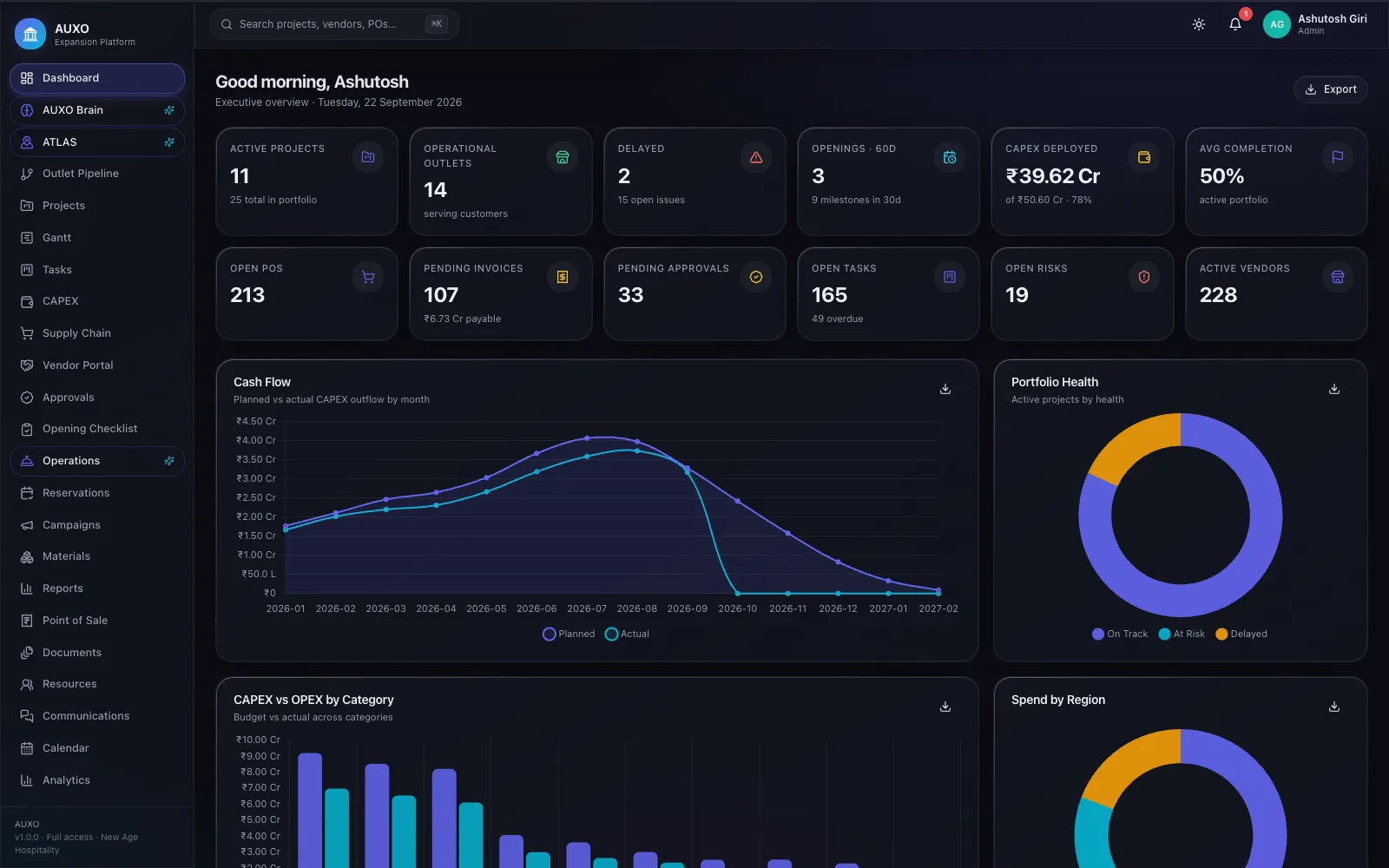
Task: Click '₹6.73 Cr payable' text
Action: 463,319
